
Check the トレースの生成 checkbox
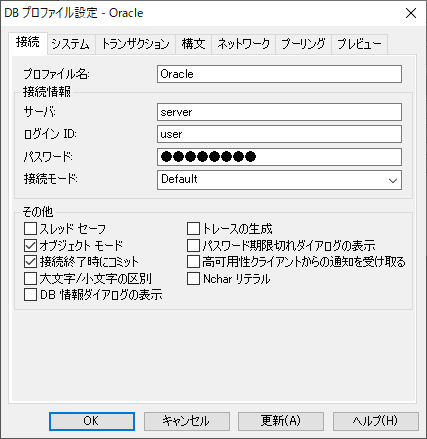tap(193, 229)
